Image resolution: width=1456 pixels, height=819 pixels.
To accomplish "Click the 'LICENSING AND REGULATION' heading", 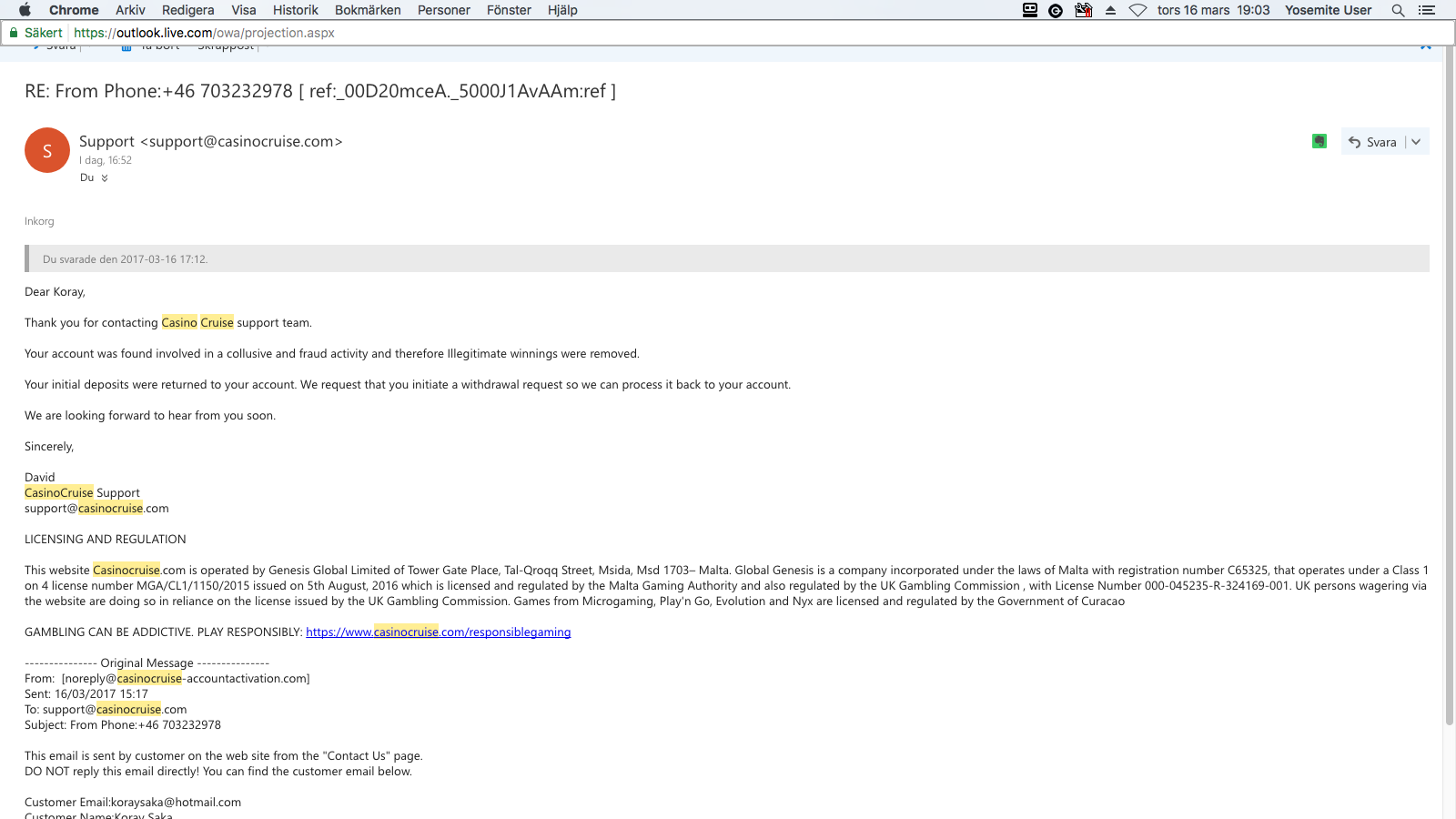I will 106,539.
